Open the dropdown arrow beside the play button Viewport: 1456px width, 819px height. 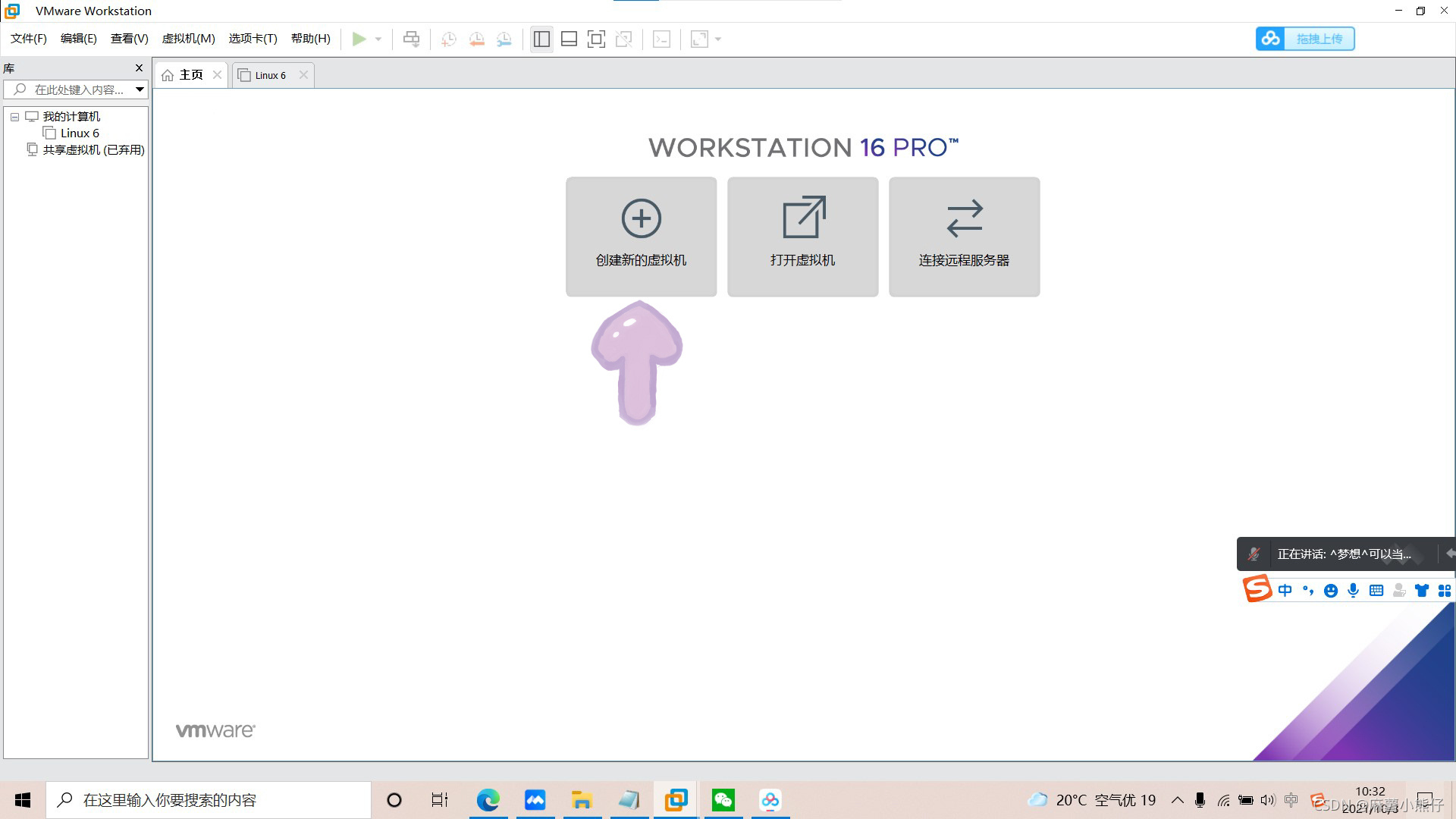coord(378,39)
